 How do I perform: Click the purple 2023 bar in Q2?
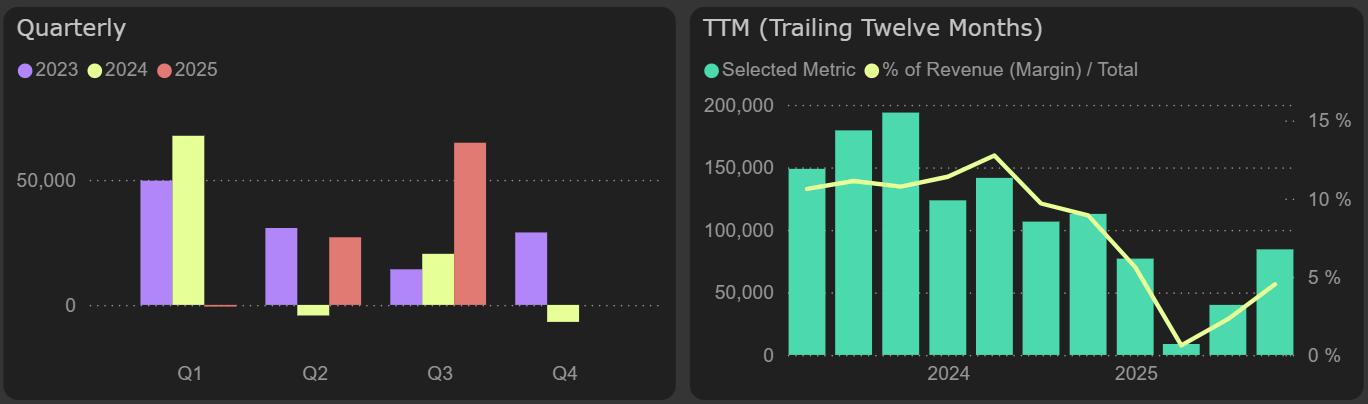click(281, 266)
